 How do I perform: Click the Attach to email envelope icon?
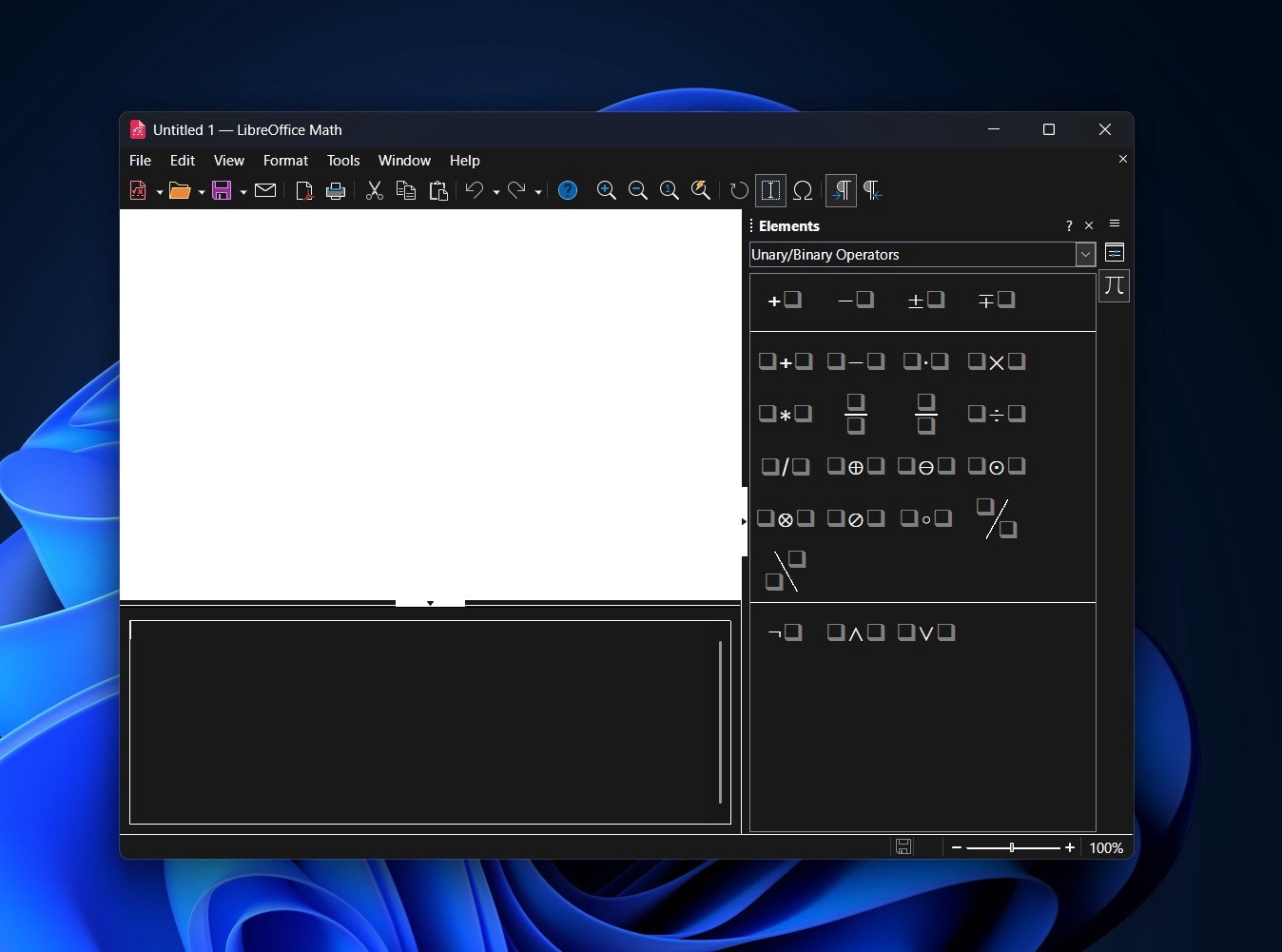(265, 190)
